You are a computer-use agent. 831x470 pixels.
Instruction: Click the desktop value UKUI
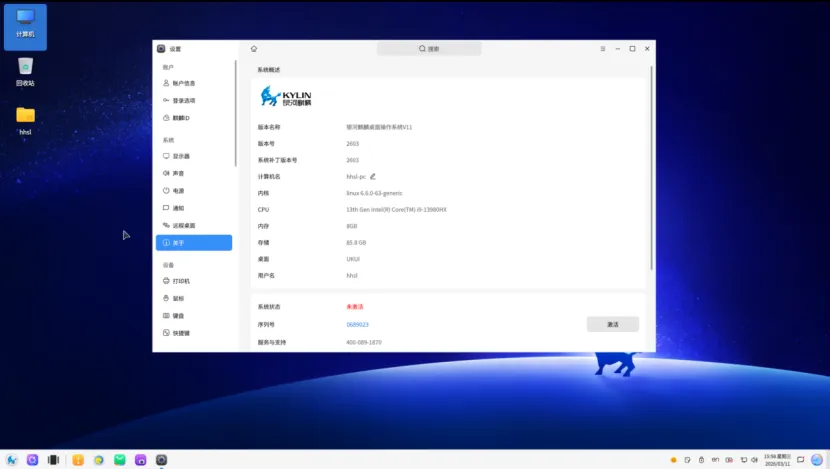(353, 259)
